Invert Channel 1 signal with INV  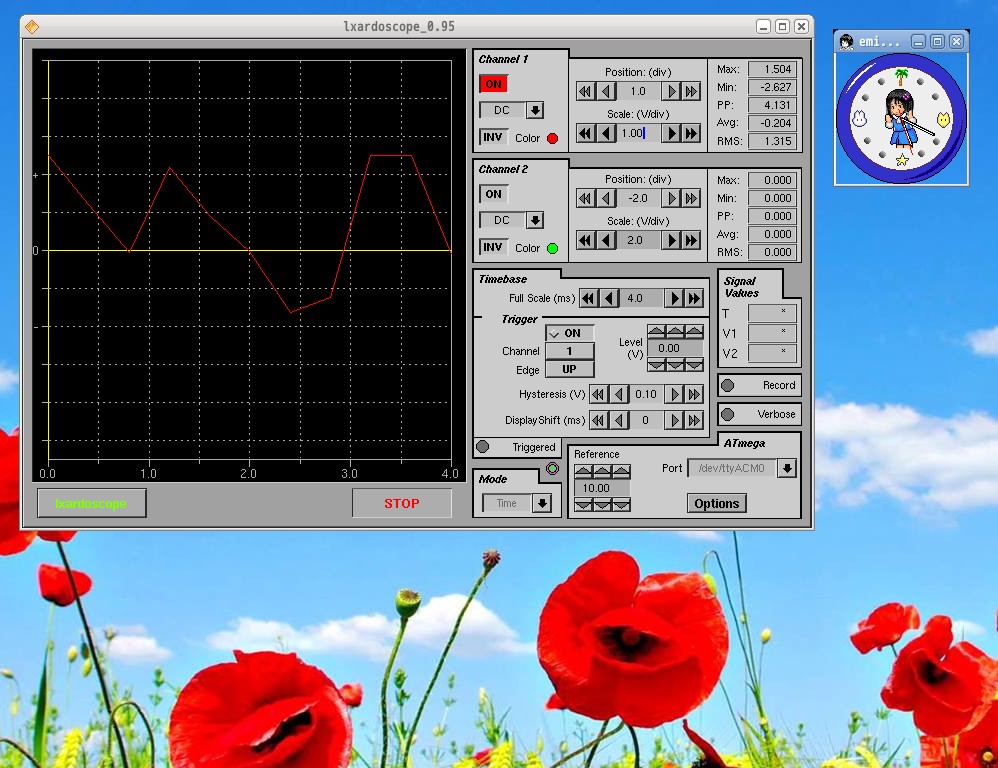pos(493,137)
